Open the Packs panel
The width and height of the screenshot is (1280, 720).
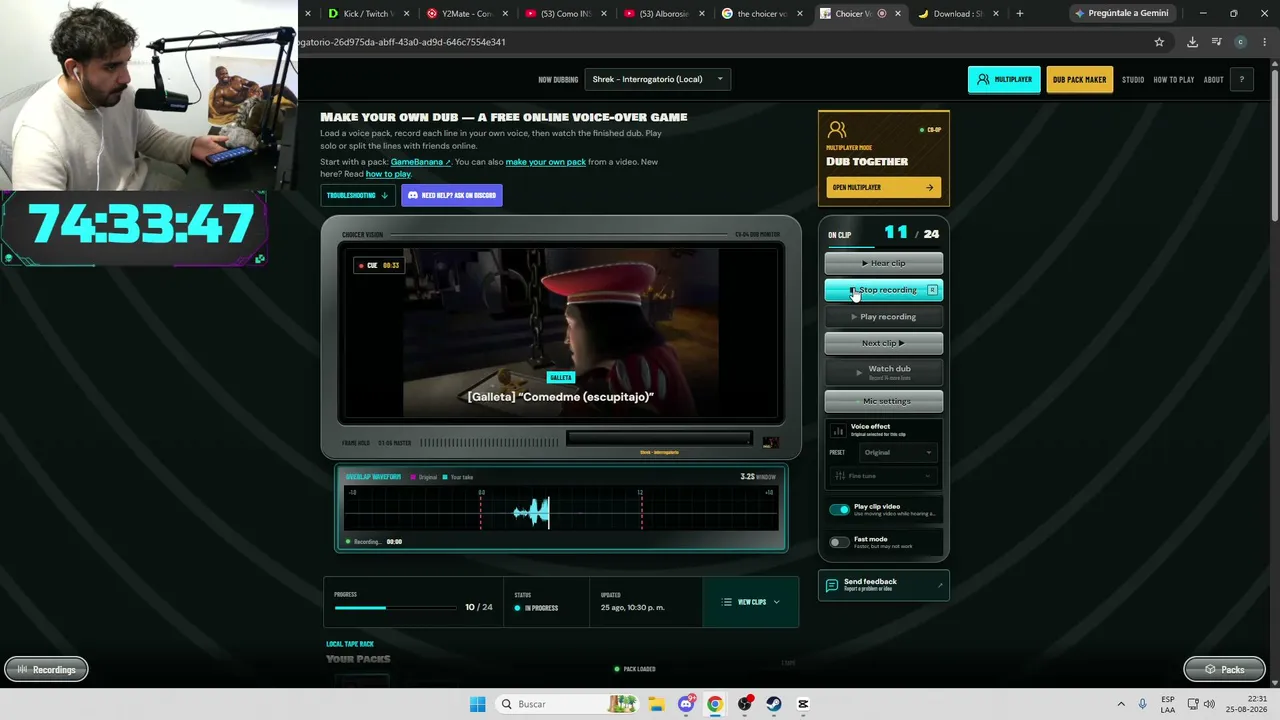[1224, 669]
